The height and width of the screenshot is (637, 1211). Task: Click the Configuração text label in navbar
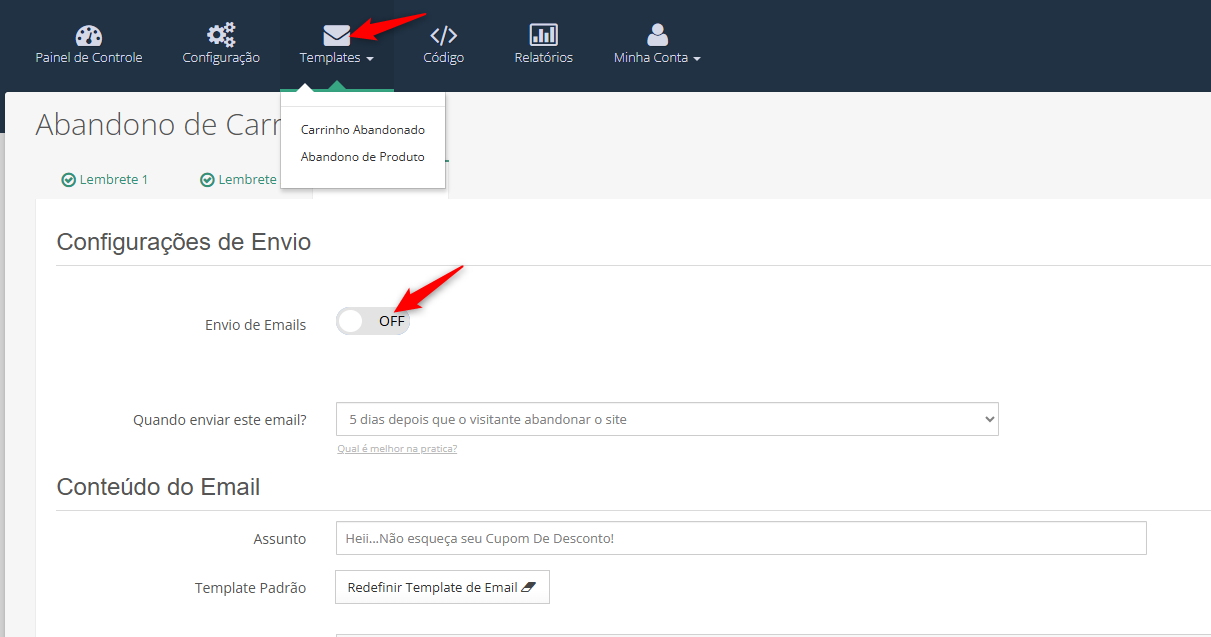click(221, 58)
